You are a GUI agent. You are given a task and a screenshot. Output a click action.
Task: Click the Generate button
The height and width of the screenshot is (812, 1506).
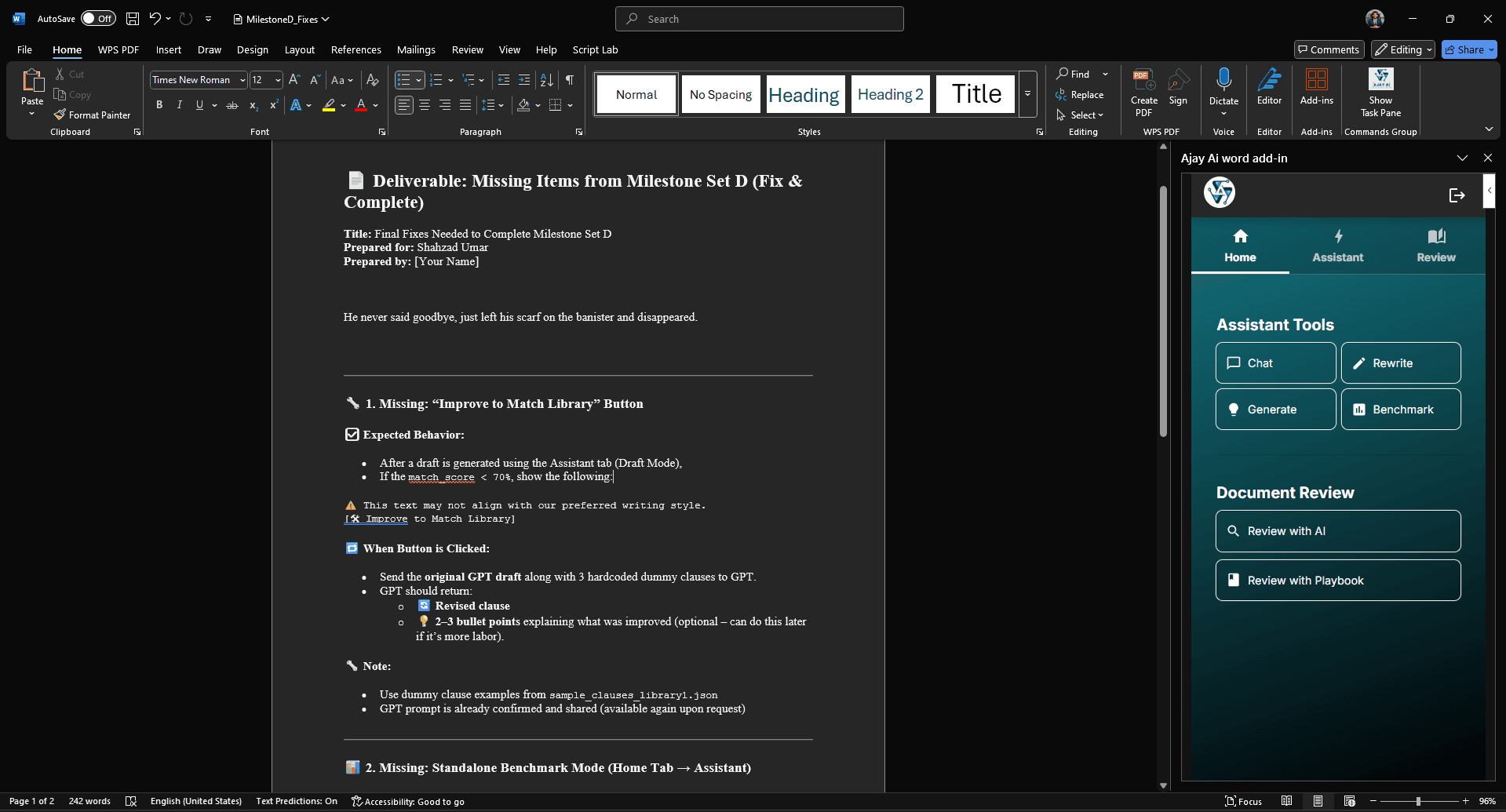click(1275, 409)
